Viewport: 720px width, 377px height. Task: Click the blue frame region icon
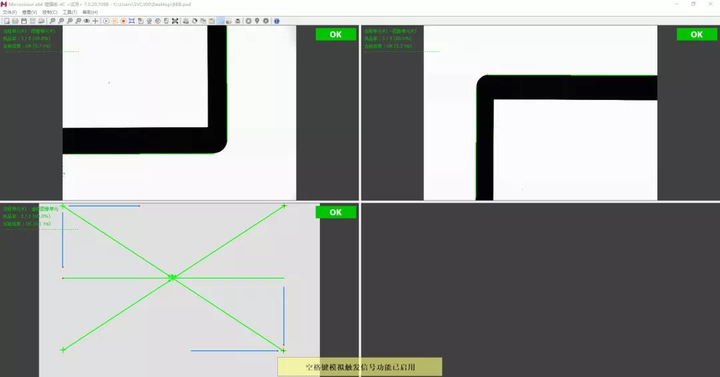pos(132,21)
